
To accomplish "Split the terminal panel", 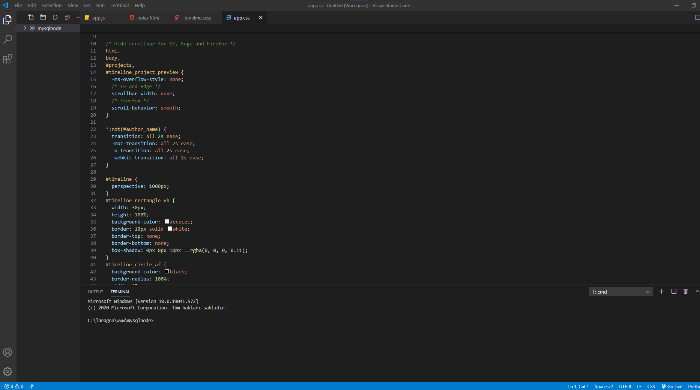I will click(674, 291).
